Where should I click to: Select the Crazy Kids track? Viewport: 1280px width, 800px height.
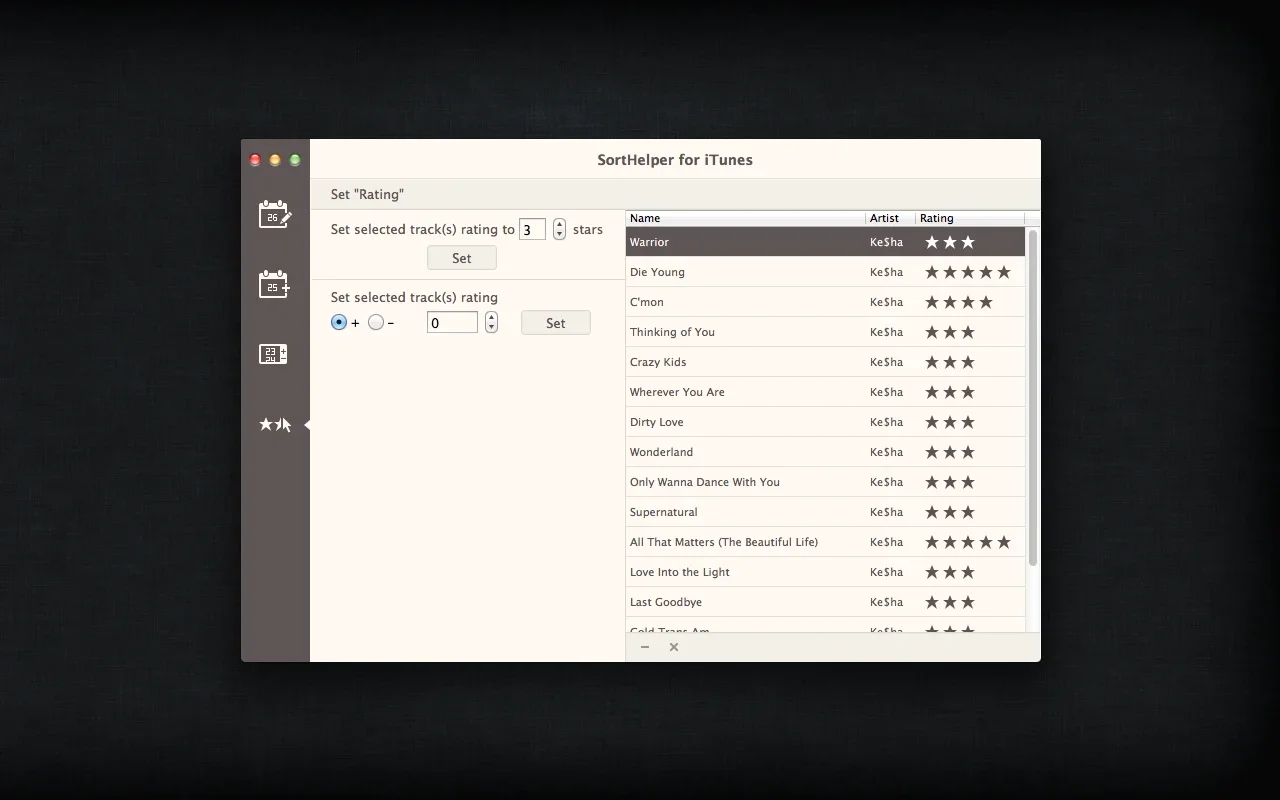(x=826, y=362)
